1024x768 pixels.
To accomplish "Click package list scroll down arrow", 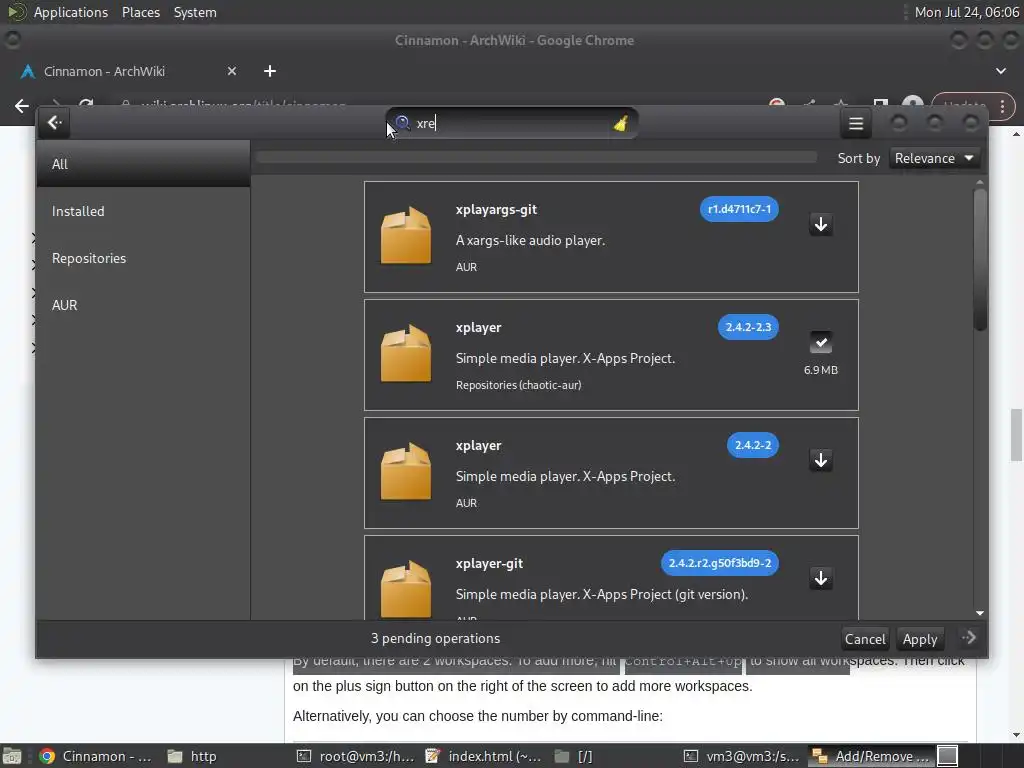I will point(980,613).
